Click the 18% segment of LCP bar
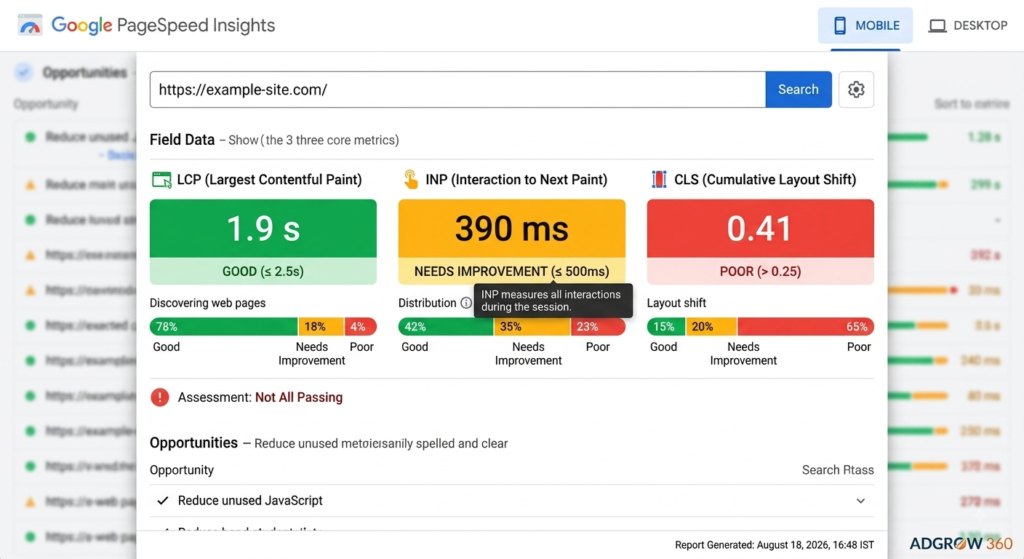 [321, 327]
